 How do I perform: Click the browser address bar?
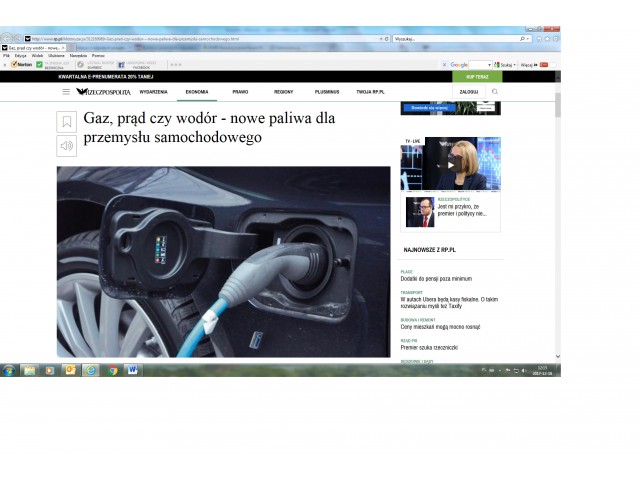click(x=200, y=38)
